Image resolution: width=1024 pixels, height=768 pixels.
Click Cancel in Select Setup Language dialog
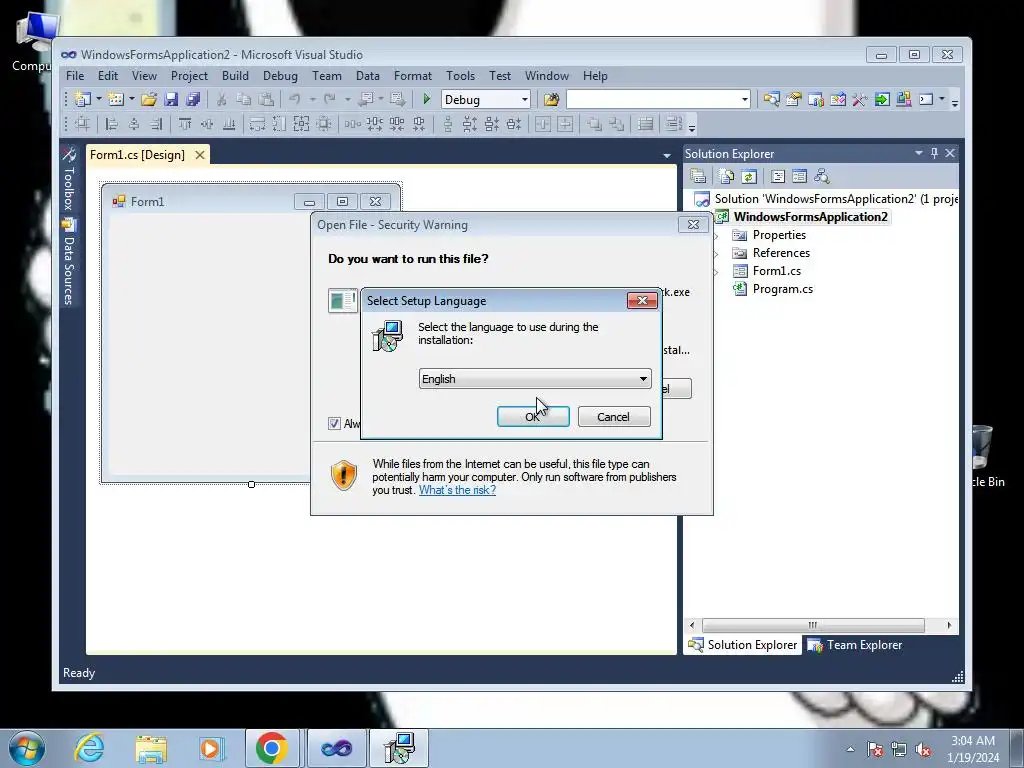coord(614,417)
